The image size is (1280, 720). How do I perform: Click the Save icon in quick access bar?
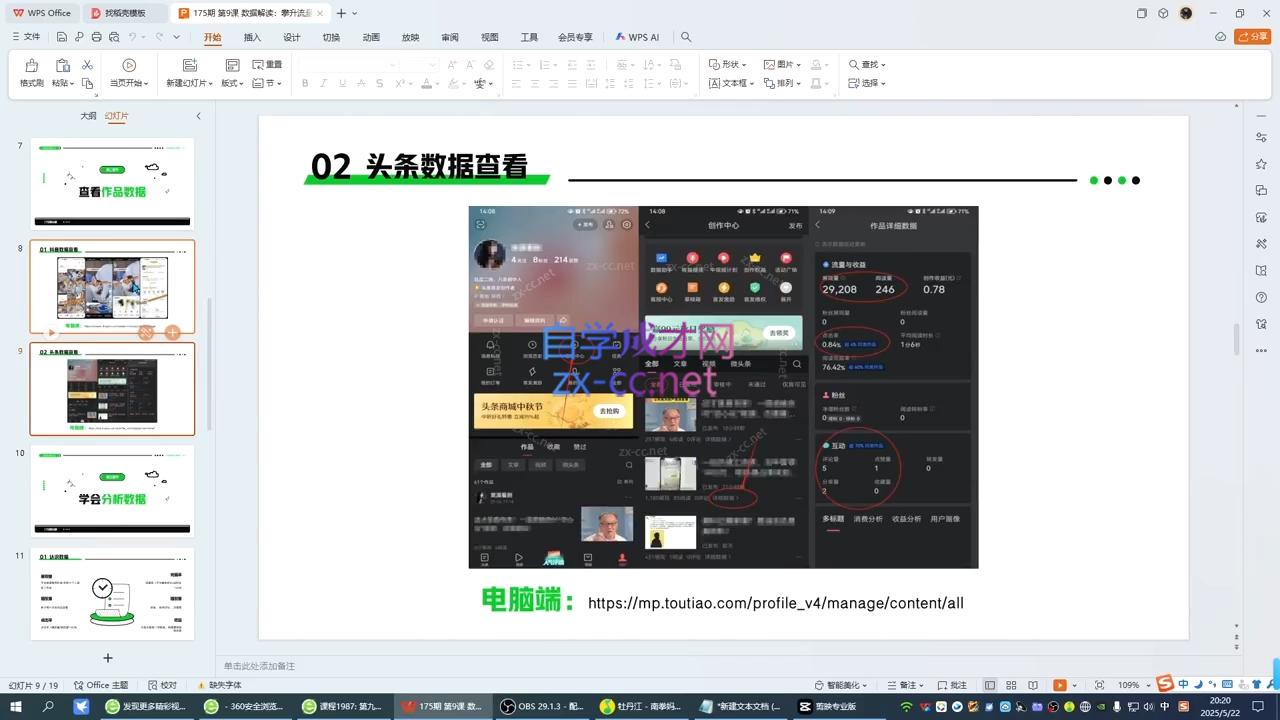(x=62, y=37)
